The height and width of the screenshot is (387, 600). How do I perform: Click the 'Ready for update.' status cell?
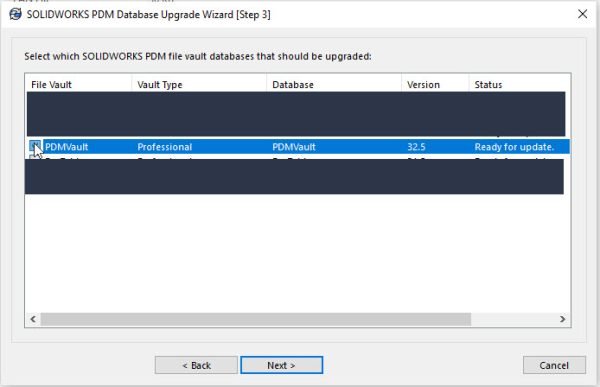[x=514, y=147]
